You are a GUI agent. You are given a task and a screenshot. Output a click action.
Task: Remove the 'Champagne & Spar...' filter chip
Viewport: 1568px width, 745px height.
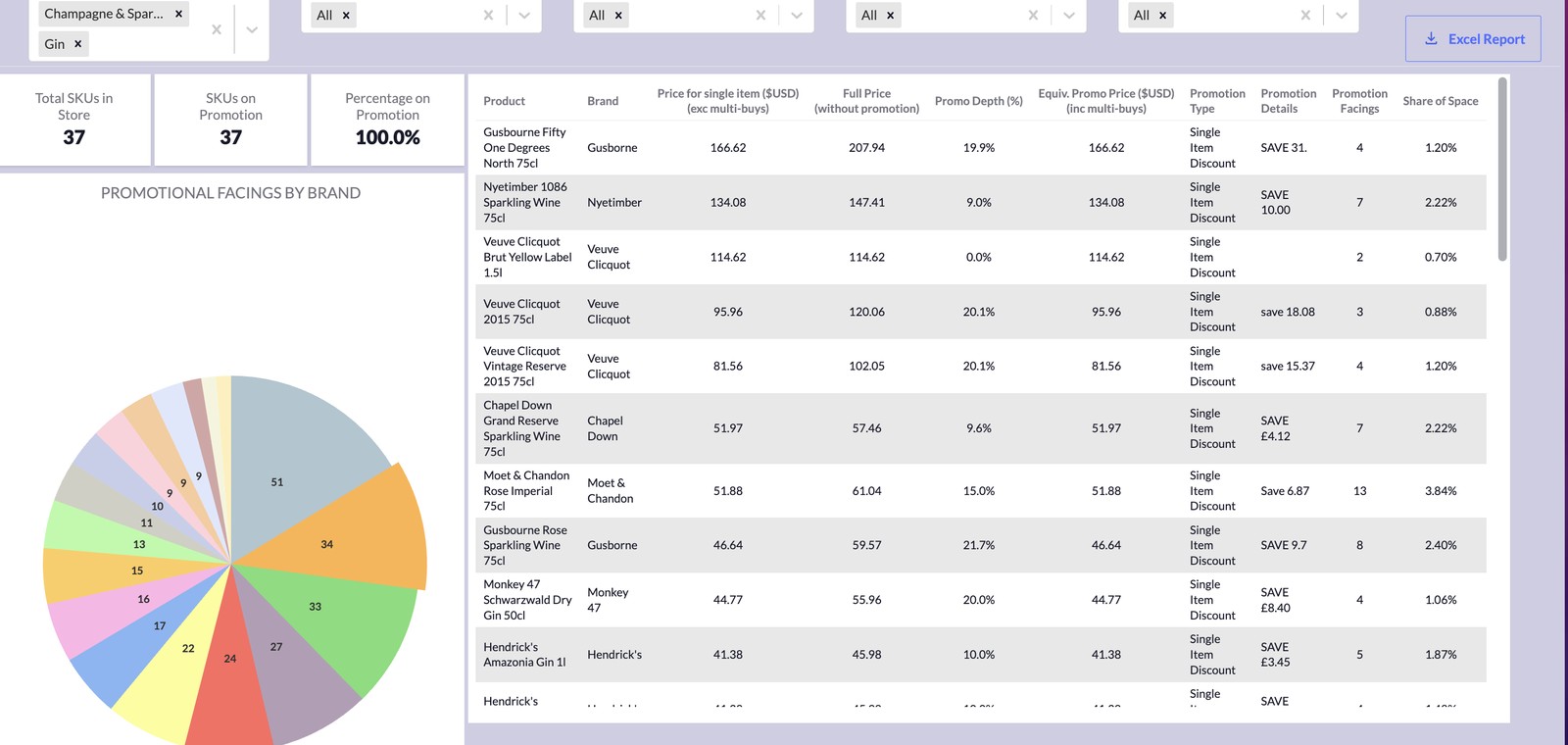[178, 14]
